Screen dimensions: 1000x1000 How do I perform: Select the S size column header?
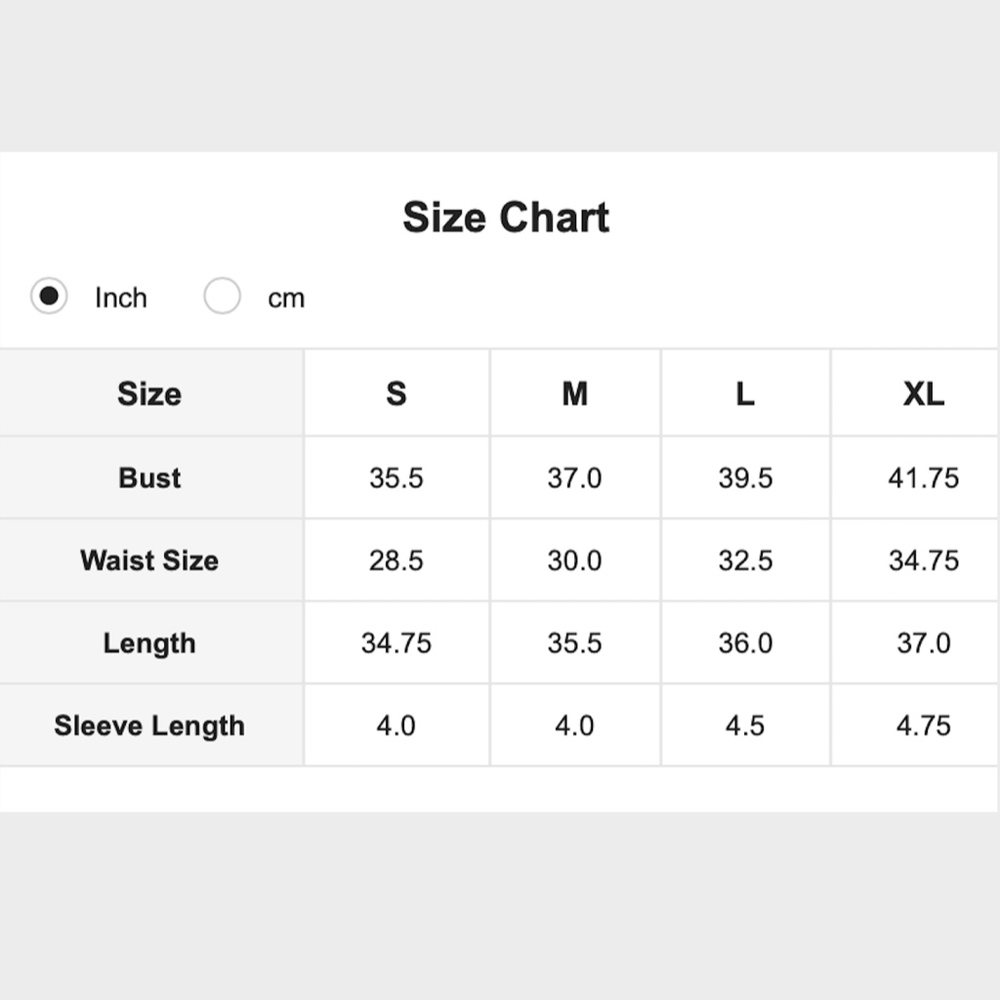pyautogui.click(x=396, y=394)
